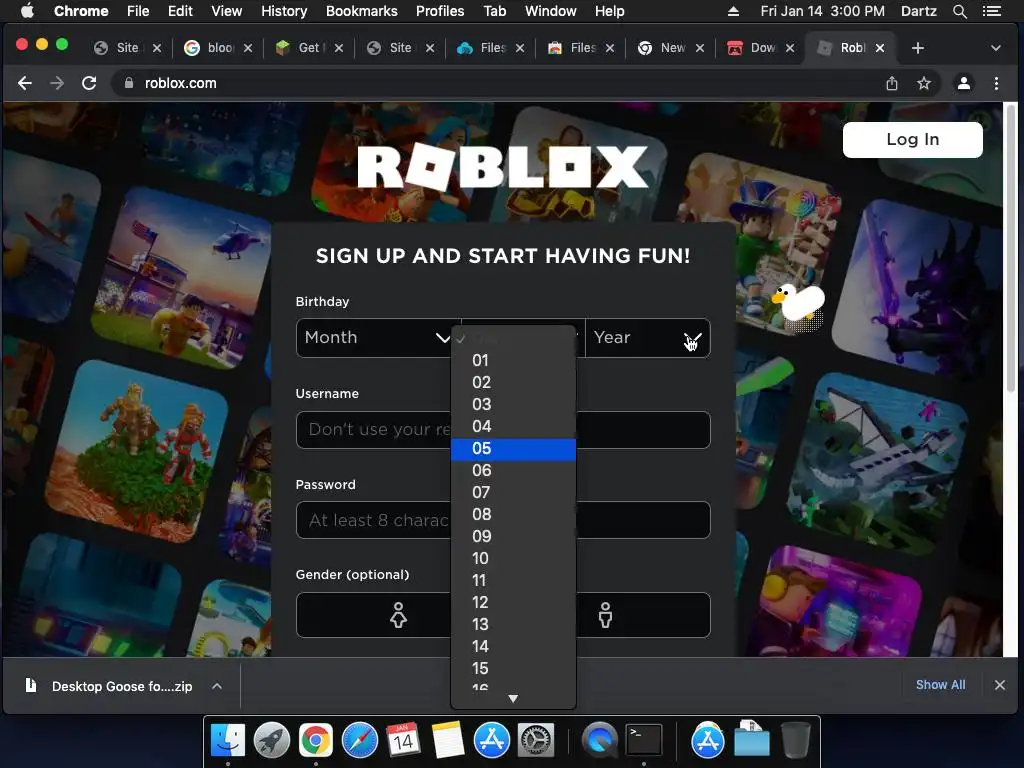
Task: Select day 12 from the list
Action: click(513, 603)
